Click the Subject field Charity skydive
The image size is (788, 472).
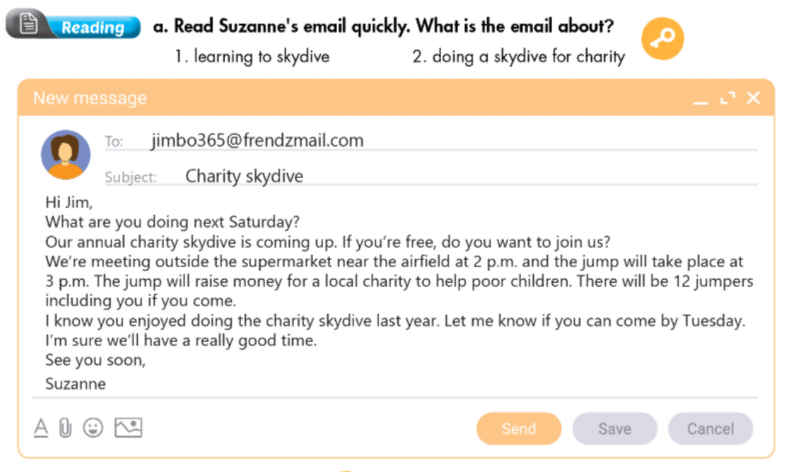tap(244, 177)
